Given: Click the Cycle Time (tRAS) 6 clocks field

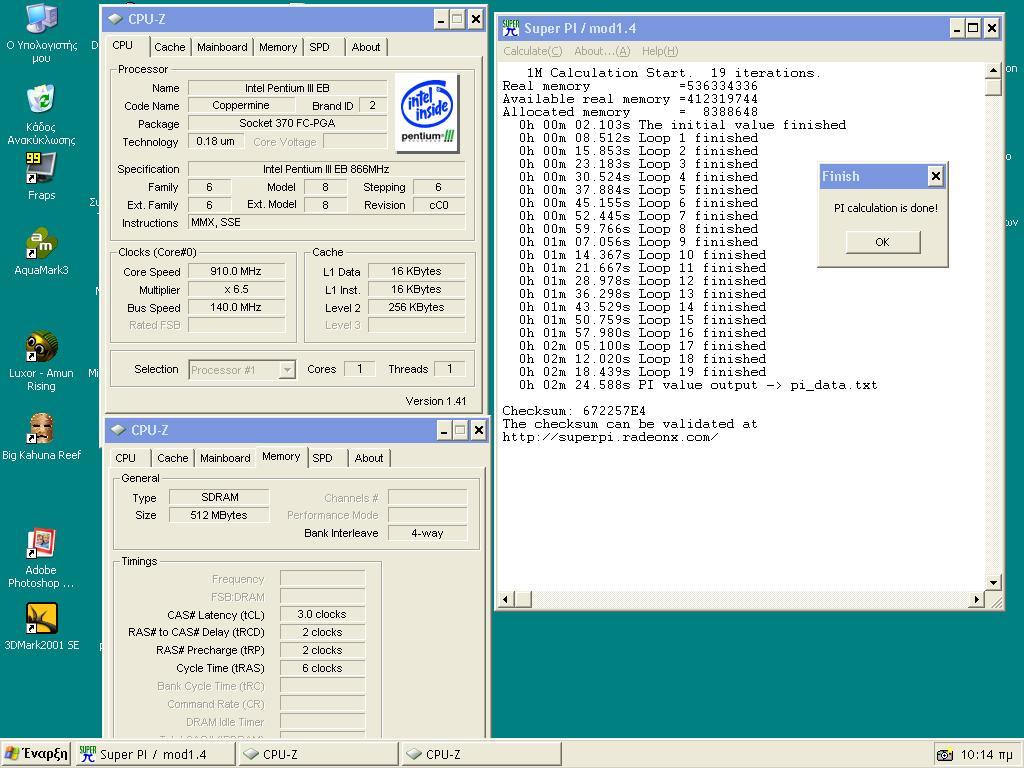Looking at the screenshot, I should click(322, 668).
